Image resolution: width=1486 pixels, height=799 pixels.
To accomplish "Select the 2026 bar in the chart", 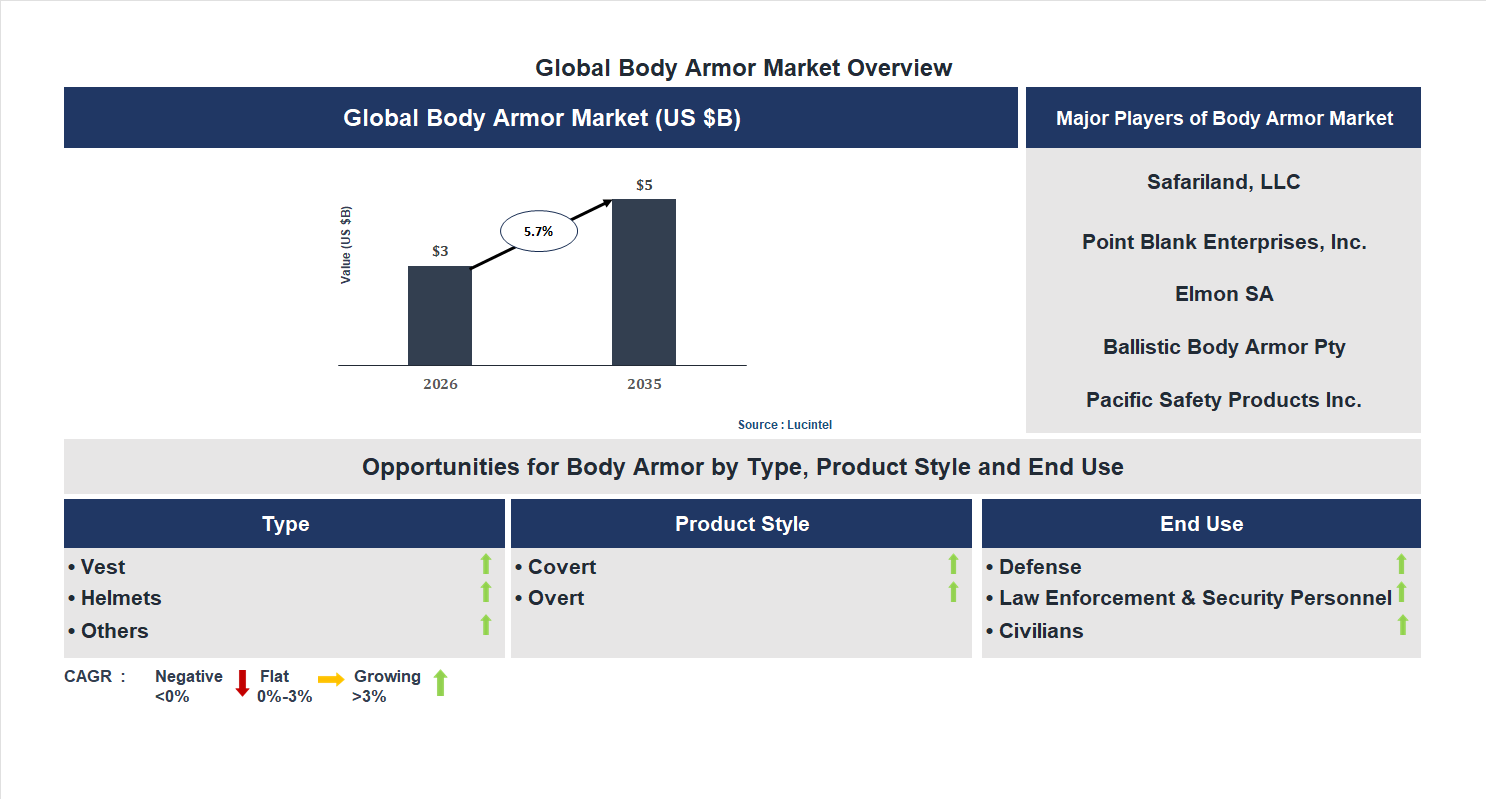I will (x=440, y=315).
